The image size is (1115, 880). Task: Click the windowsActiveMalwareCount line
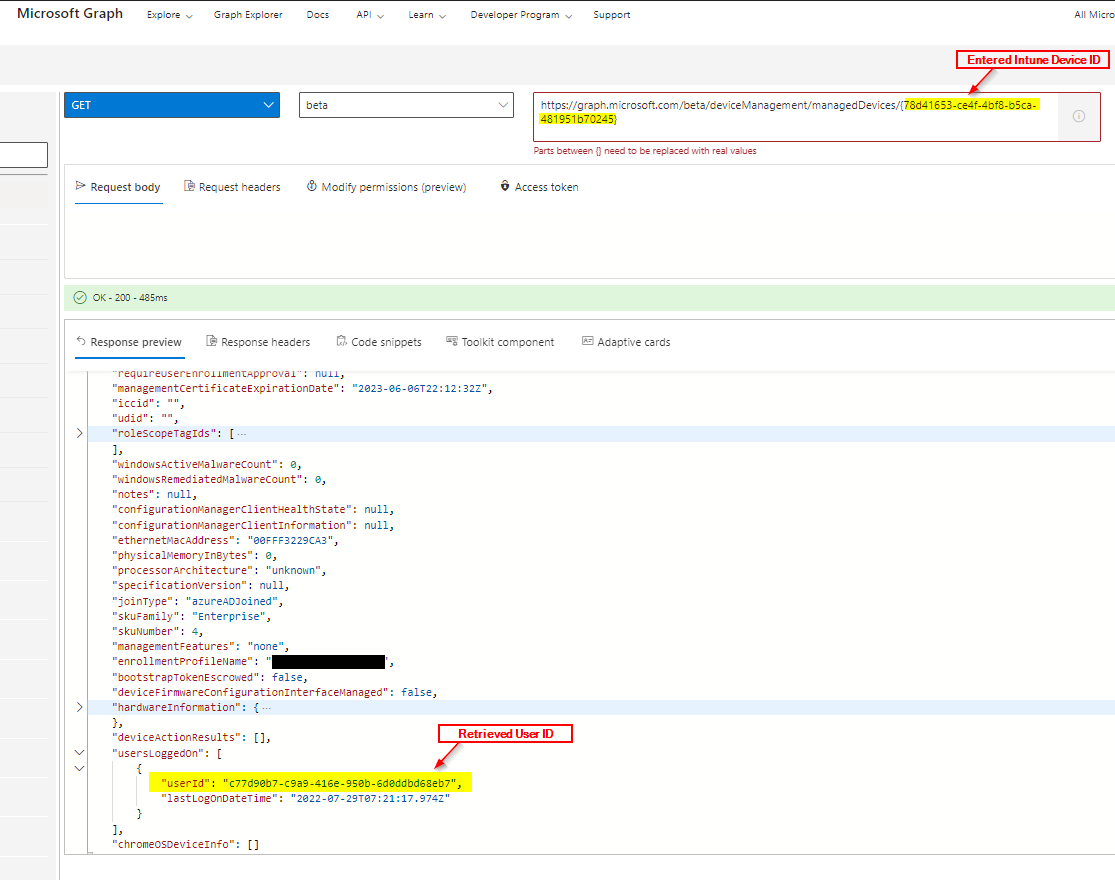pyautogui.click(x=207, y=464)
